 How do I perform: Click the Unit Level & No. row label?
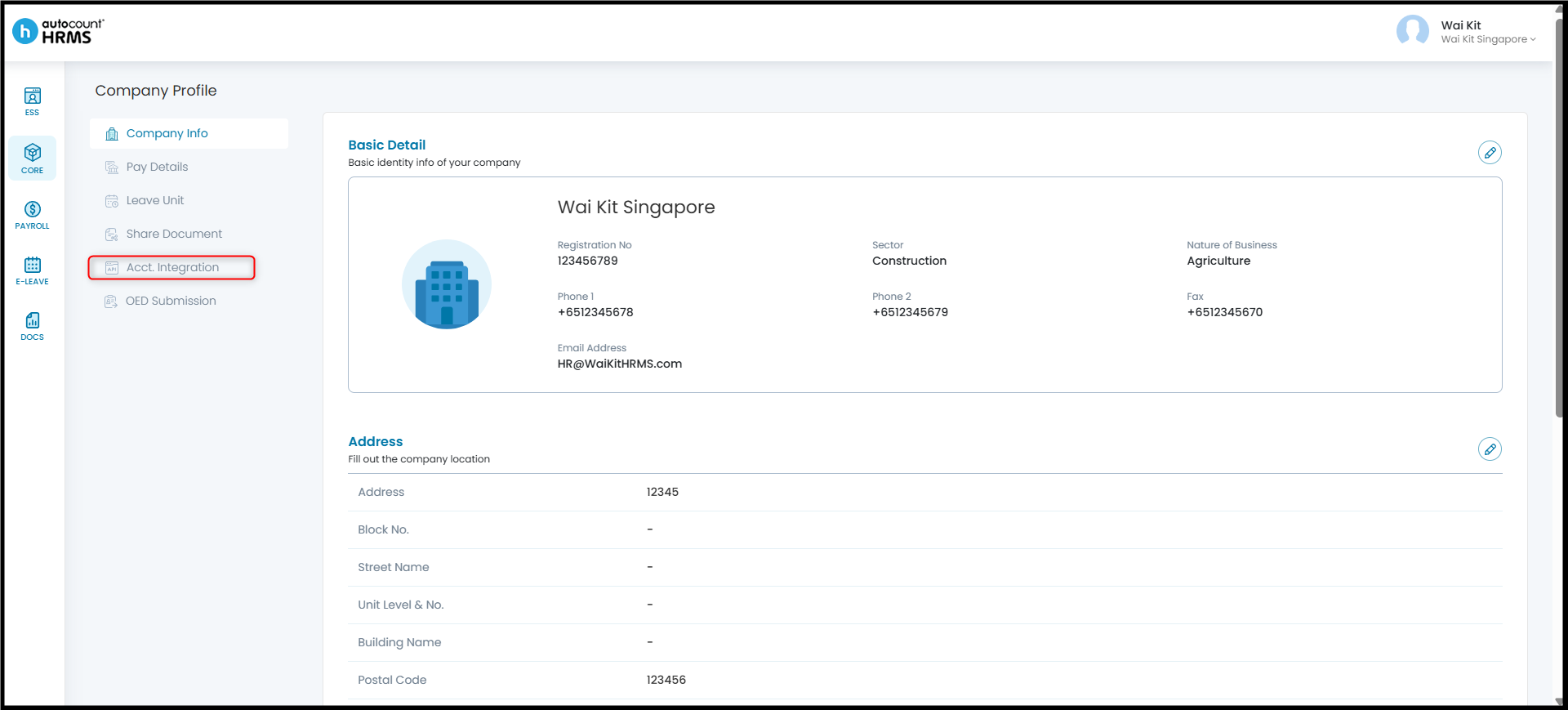click(x=400, y=605)
